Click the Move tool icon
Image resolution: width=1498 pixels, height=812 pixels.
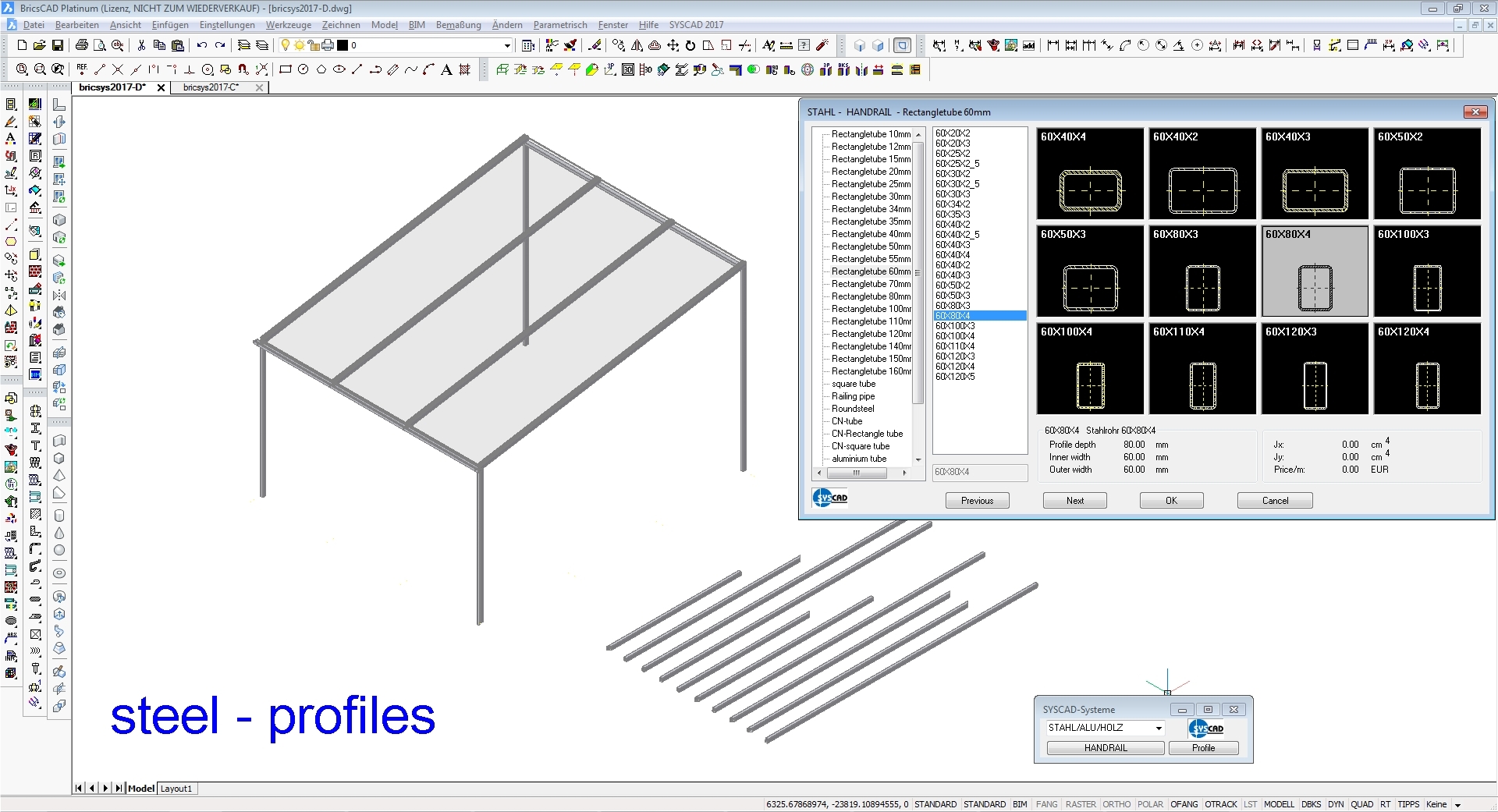673,45
